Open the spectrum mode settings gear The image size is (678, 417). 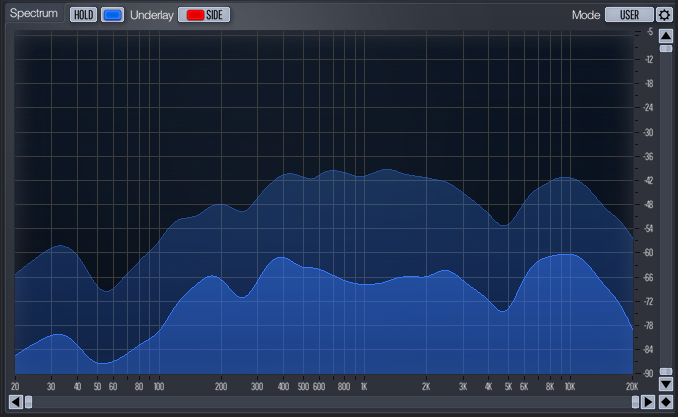click(x=664, y=15)
